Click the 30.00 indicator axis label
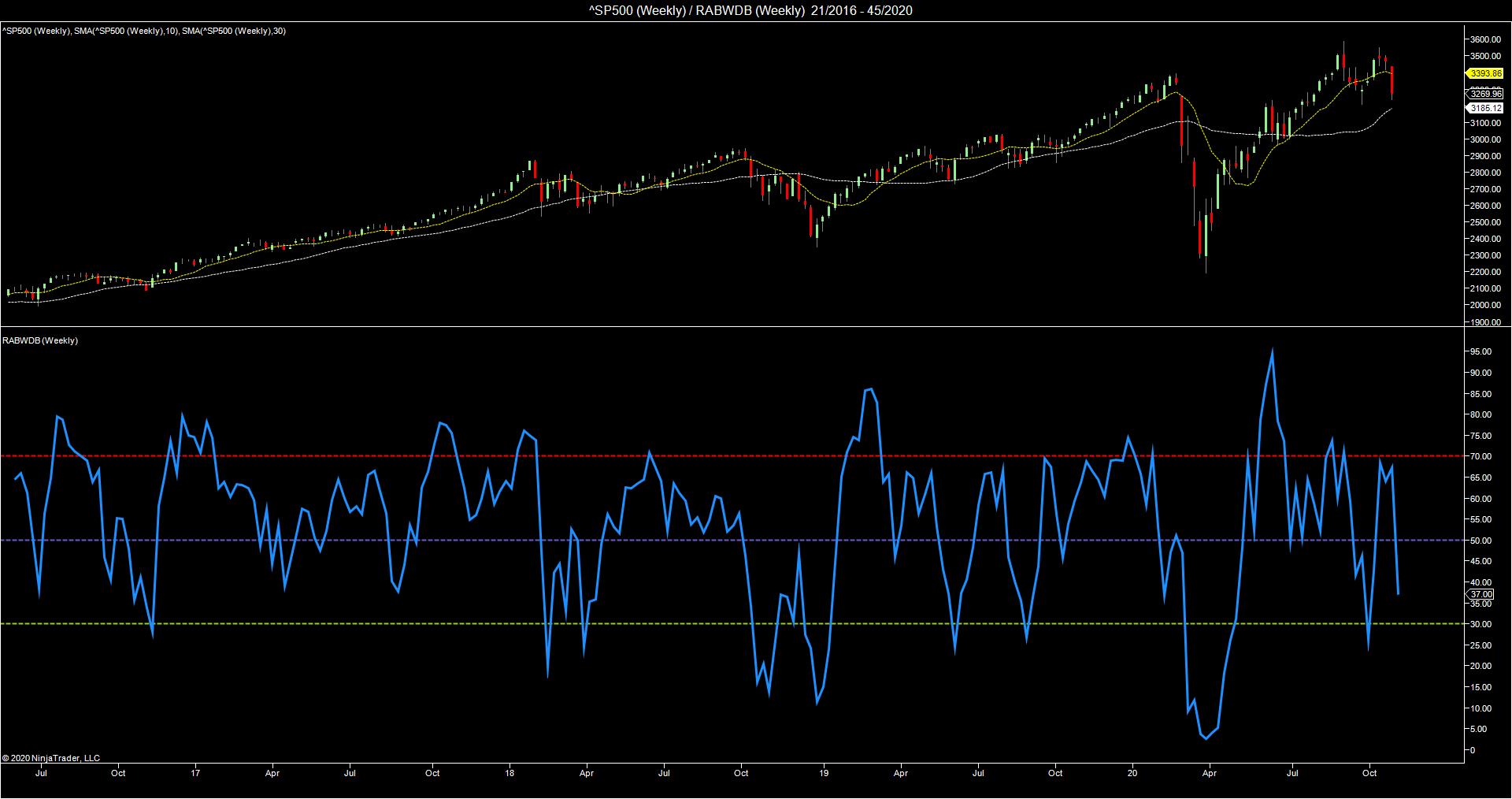The height and width of the screenshot is (799, 1512). click(x=1480, y=624)
